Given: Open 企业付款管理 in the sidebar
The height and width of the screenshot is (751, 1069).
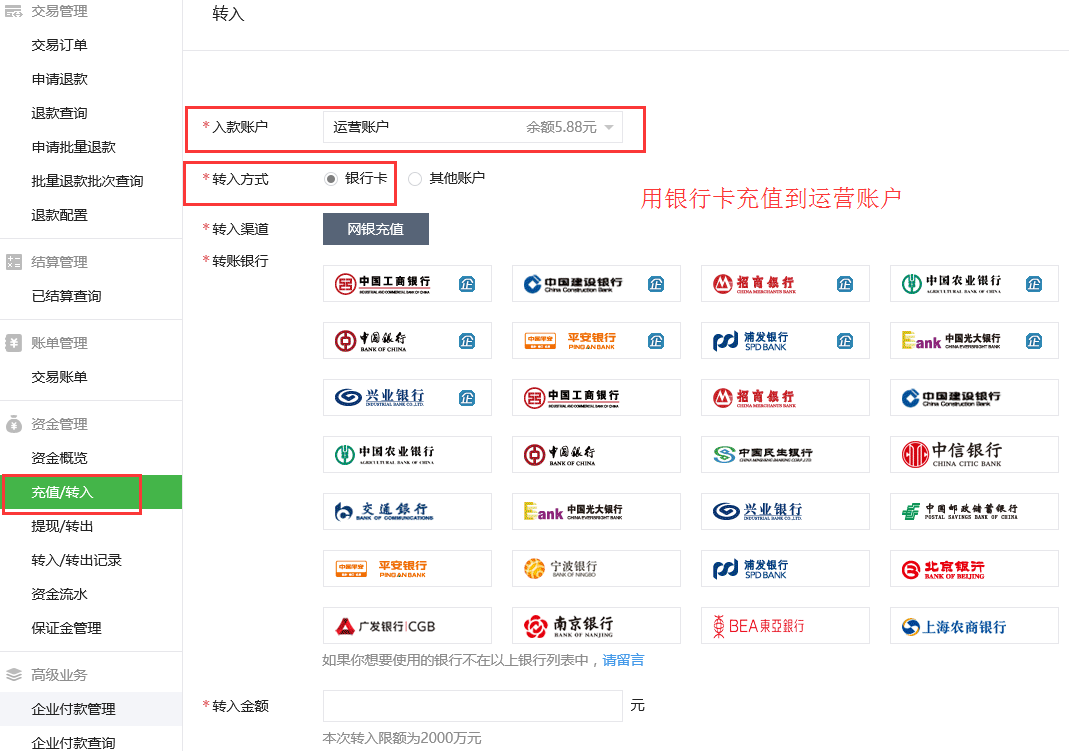Looking at the screenshot, I should (x=74, y=709).
